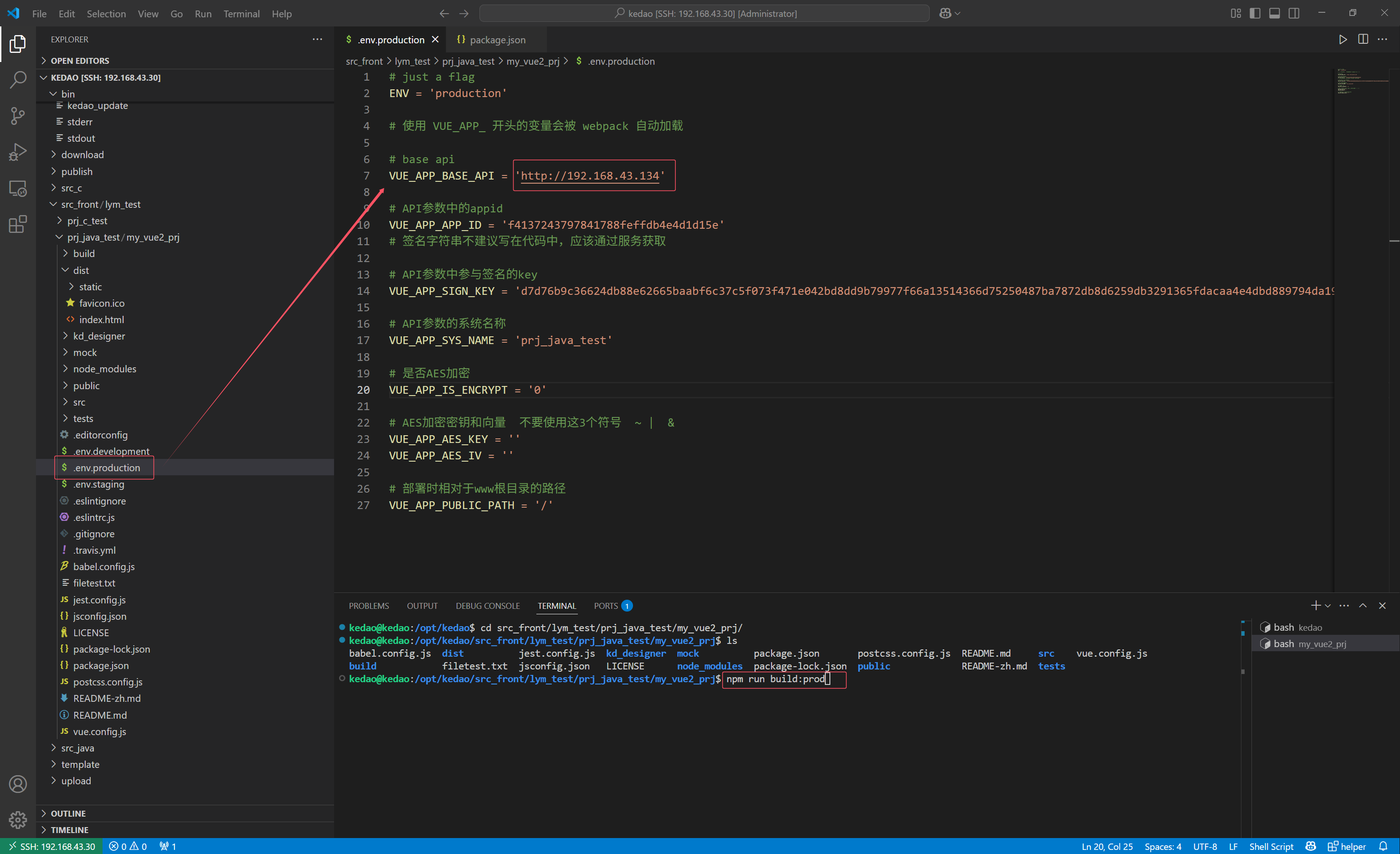
Task: Open the Extensions view
Action: 18,224
